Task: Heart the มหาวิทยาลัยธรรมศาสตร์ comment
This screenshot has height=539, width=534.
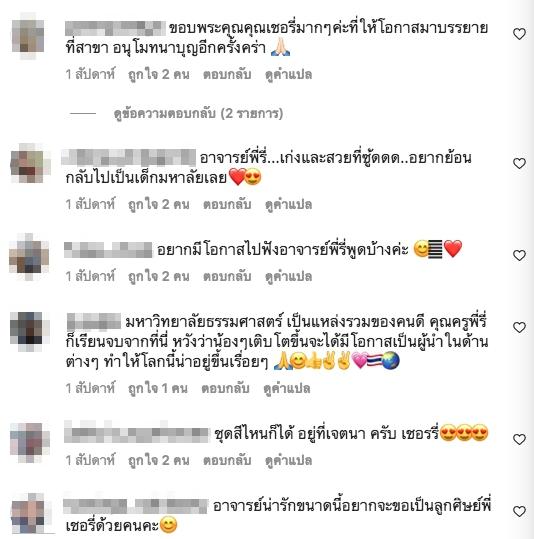Action: click(519, 327)
